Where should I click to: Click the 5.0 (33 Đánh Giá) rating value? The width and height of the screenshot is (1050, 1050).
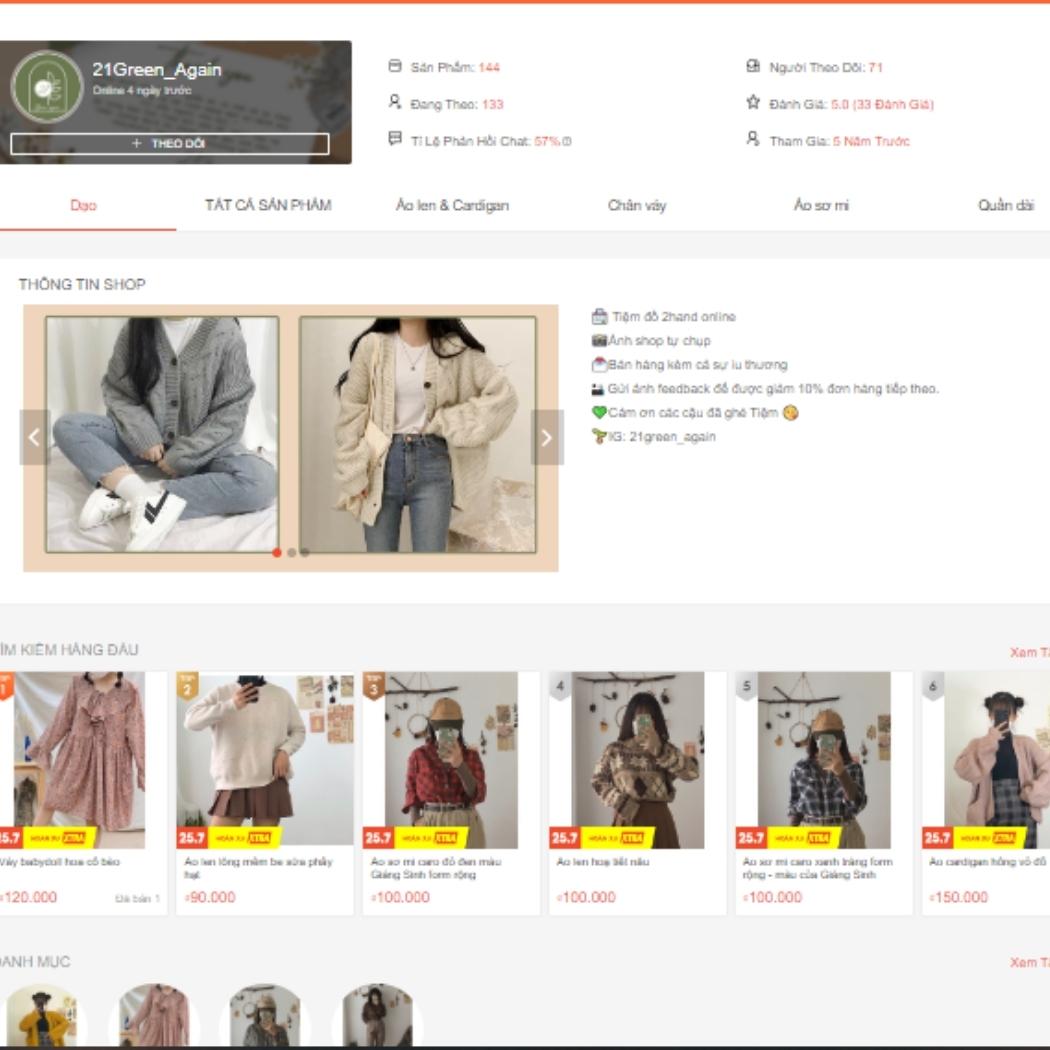coord(882,104)
